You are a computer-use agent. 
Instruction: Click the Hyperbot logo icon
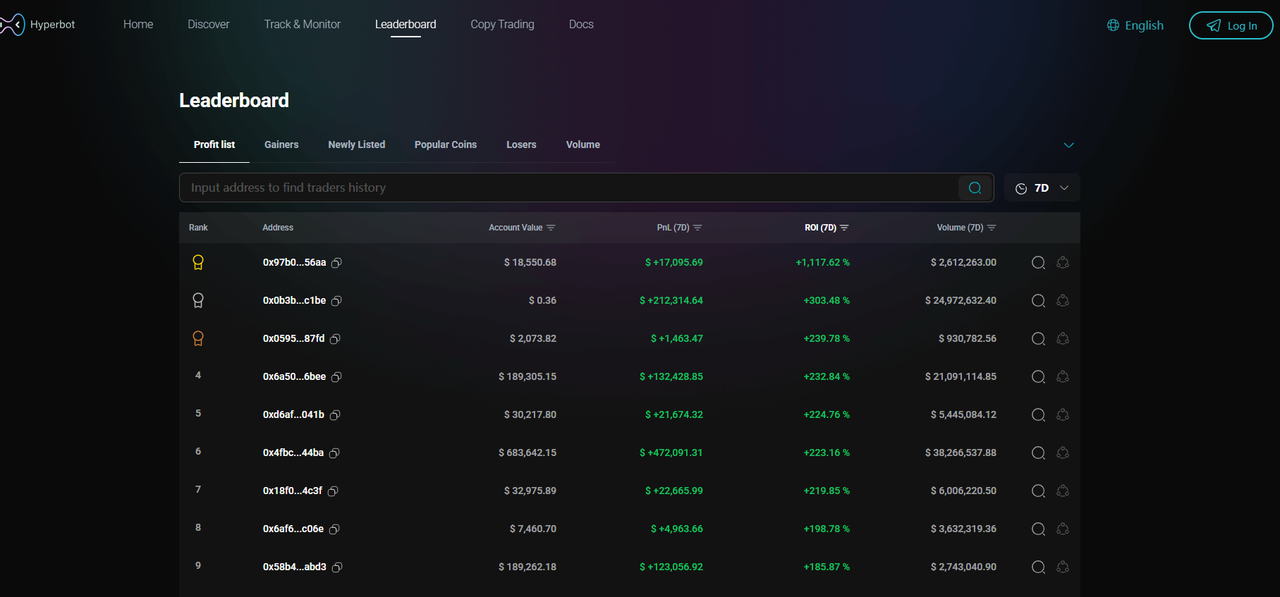coord(12,25)
